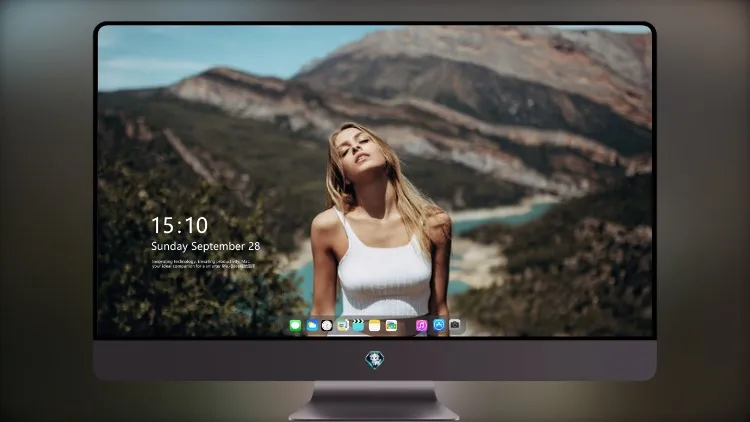Click the 15:10 clock widget

[x=179, y=225]
